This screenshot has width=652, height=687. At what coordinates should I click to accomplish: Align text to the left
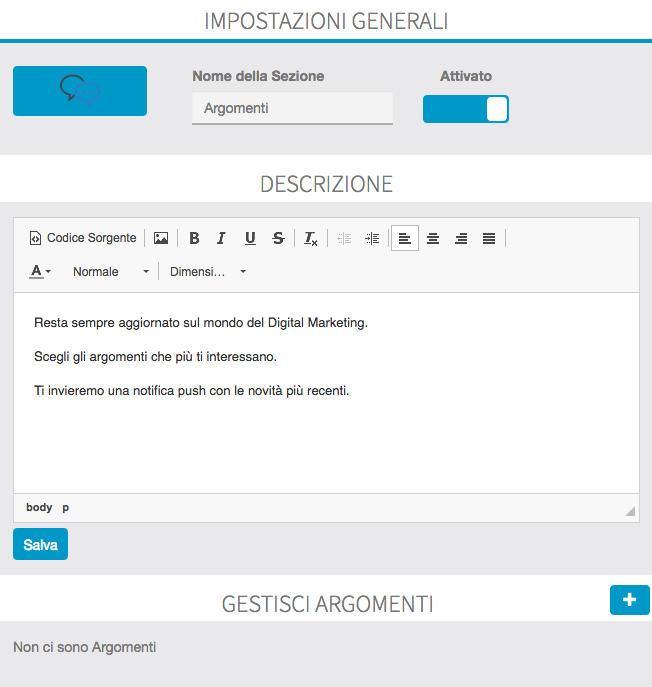pos(405,238)
